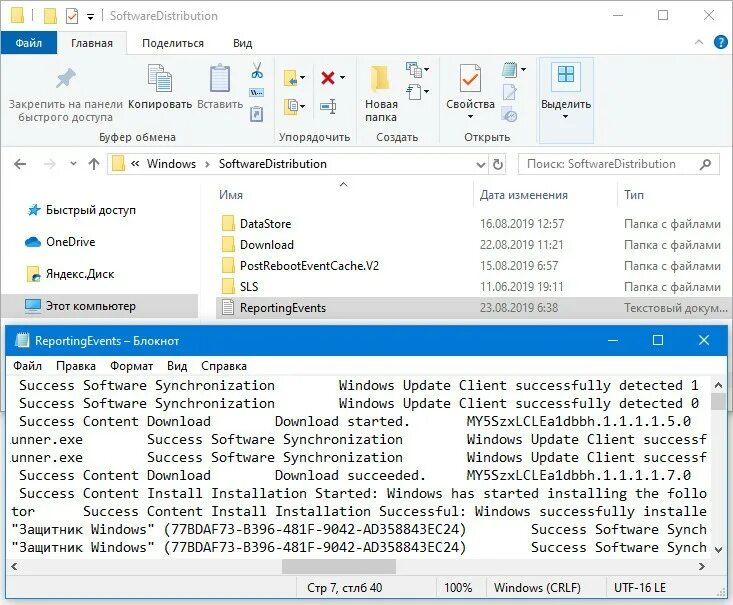Expand the Copy to dropdown arrow

tap(302, 107)
